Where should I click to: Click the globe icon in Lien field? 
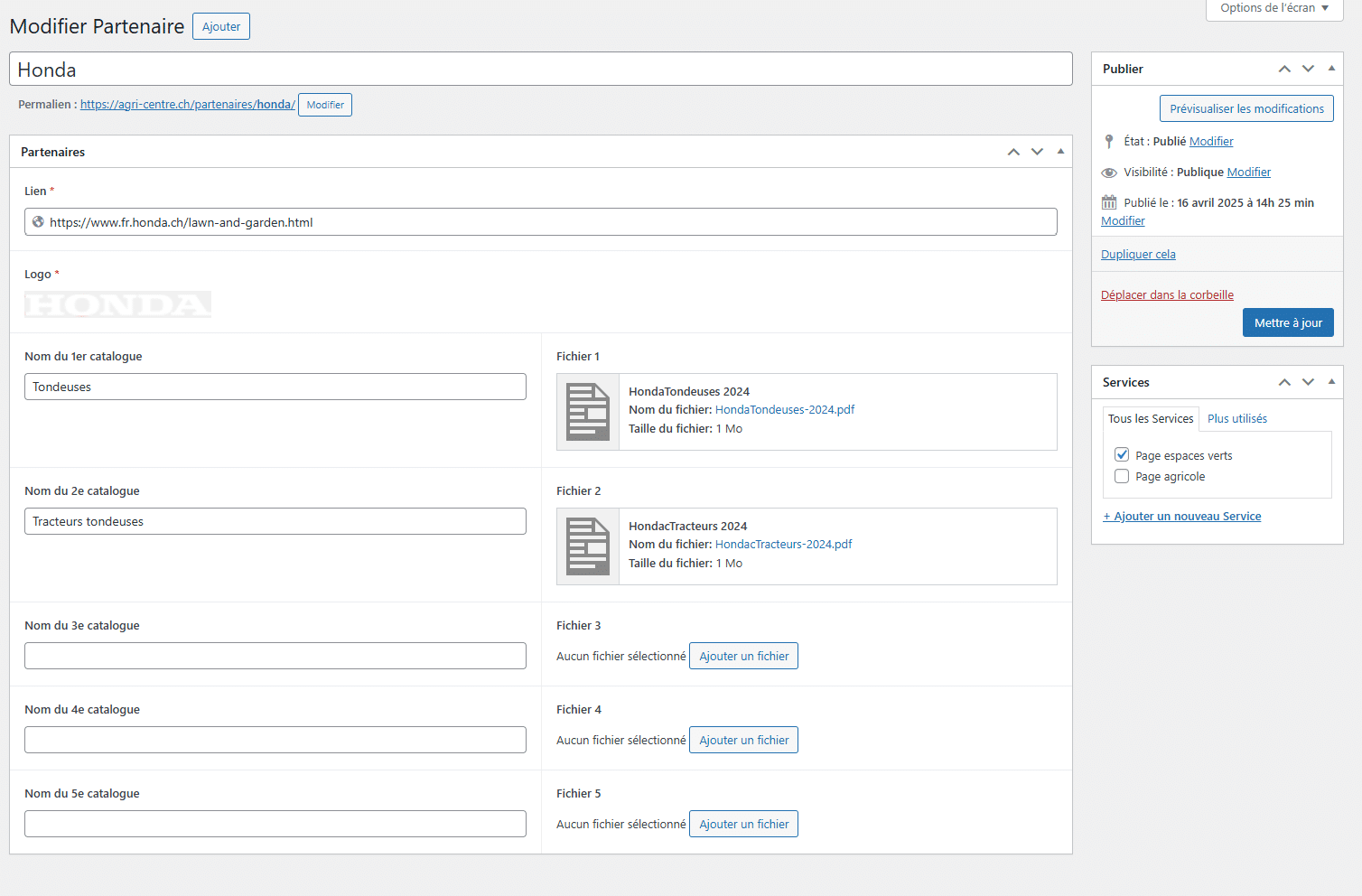click(38, 221)
